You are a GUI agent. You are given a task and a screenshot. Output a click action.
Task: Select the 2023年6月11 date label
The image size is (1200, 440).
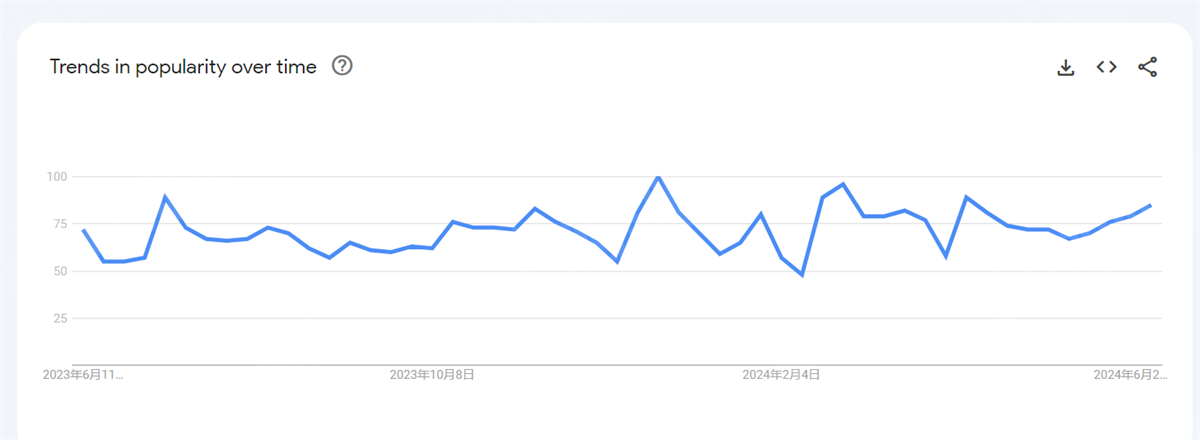click(x=83, y=375)
